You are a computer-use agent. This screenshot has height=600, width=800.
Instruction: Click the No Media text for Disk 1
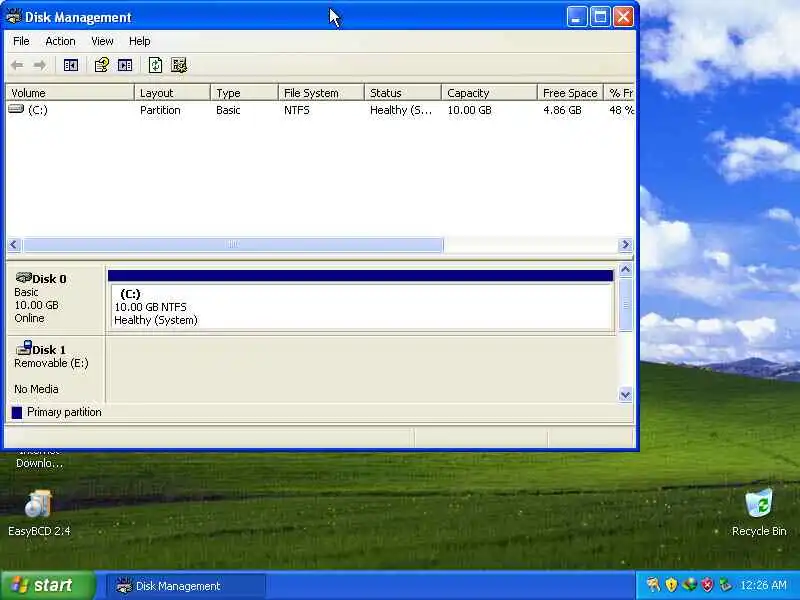[x=36, y=389]
